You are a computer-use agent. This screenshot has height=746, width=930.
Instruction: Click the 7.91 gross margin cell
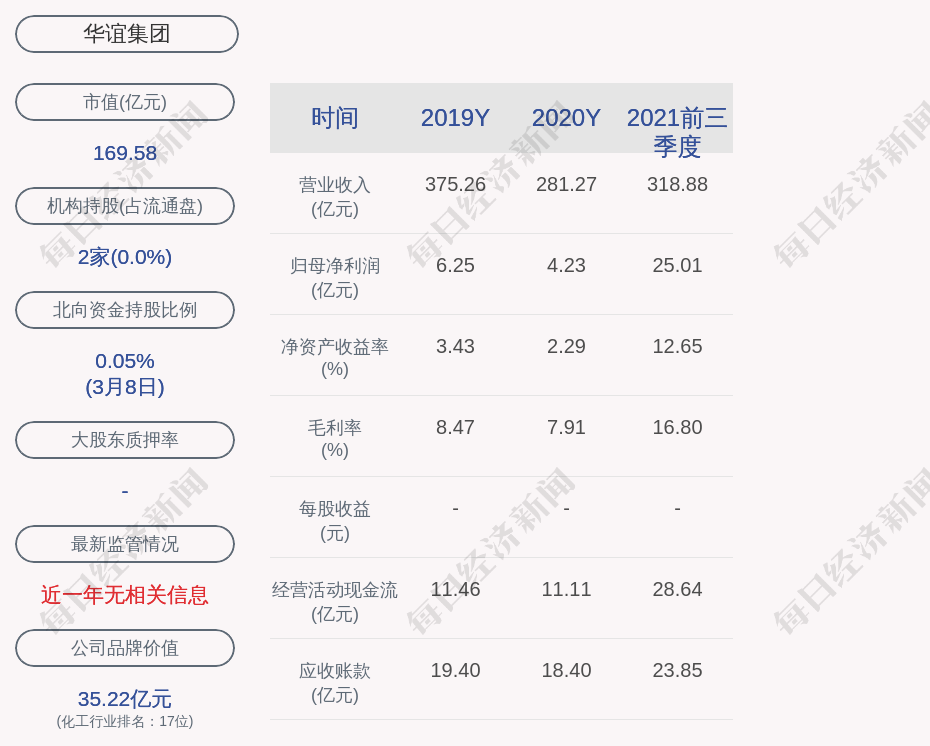tap(566, 428)
